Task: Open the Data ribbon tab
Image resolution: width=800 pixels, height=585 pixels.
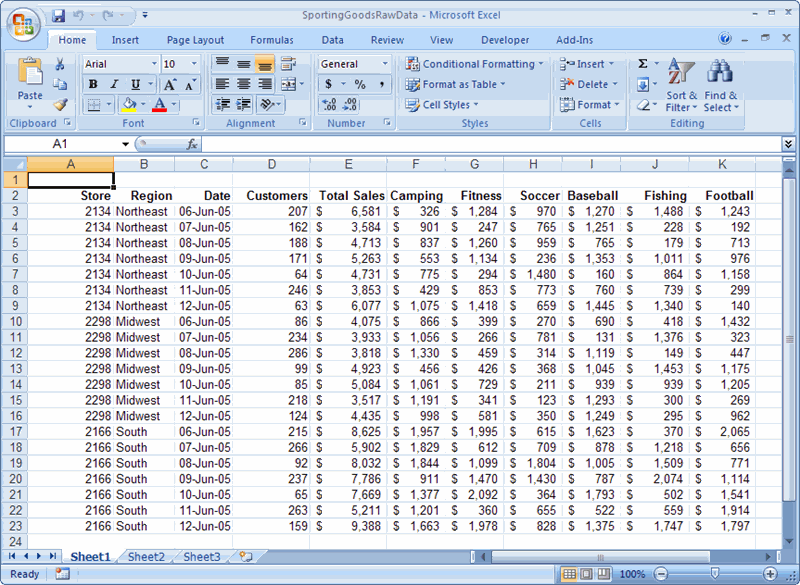Action: [332, 40]
